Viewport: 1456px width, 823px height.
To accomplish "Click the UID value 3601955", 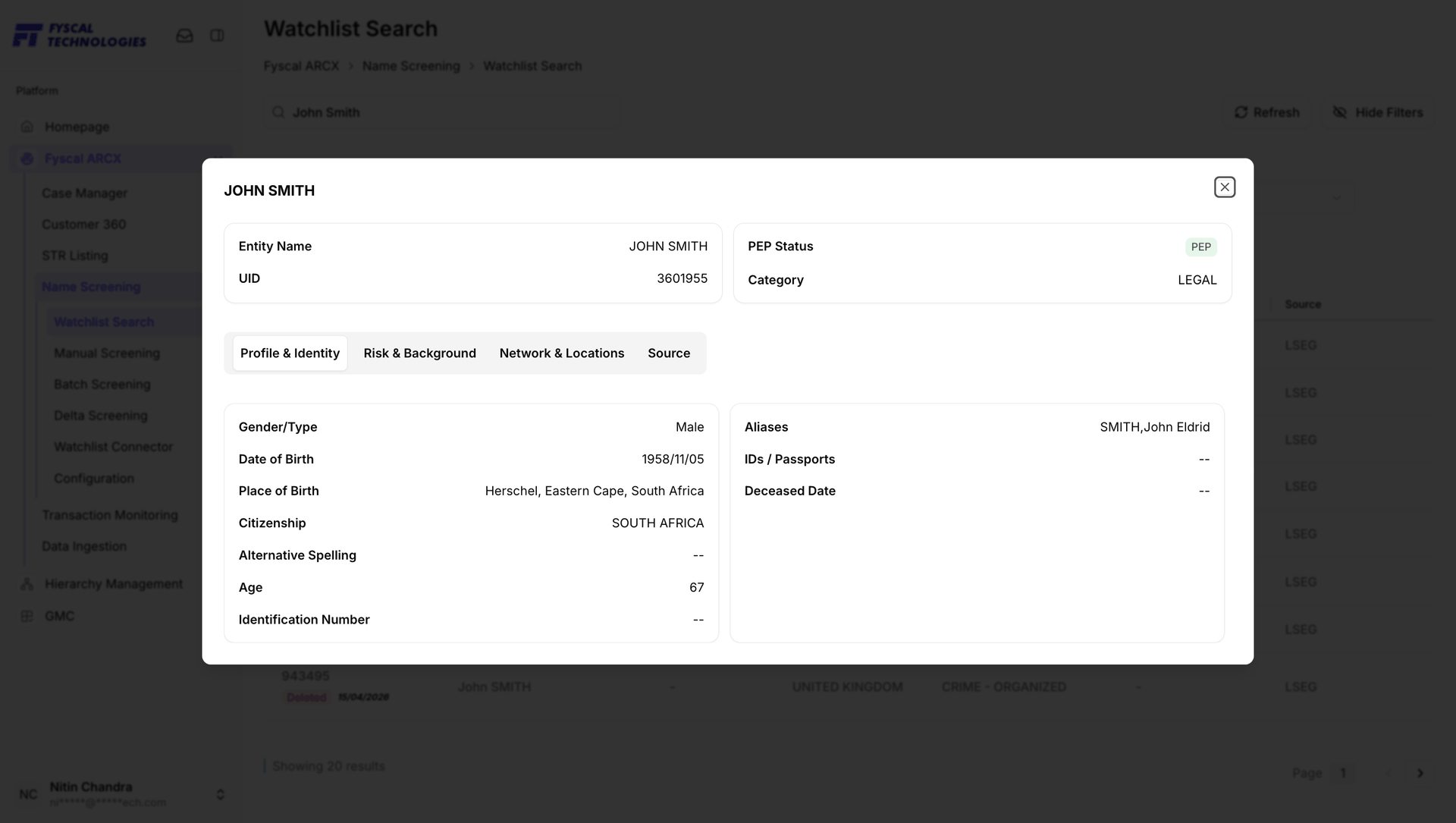I will [682, 278].
